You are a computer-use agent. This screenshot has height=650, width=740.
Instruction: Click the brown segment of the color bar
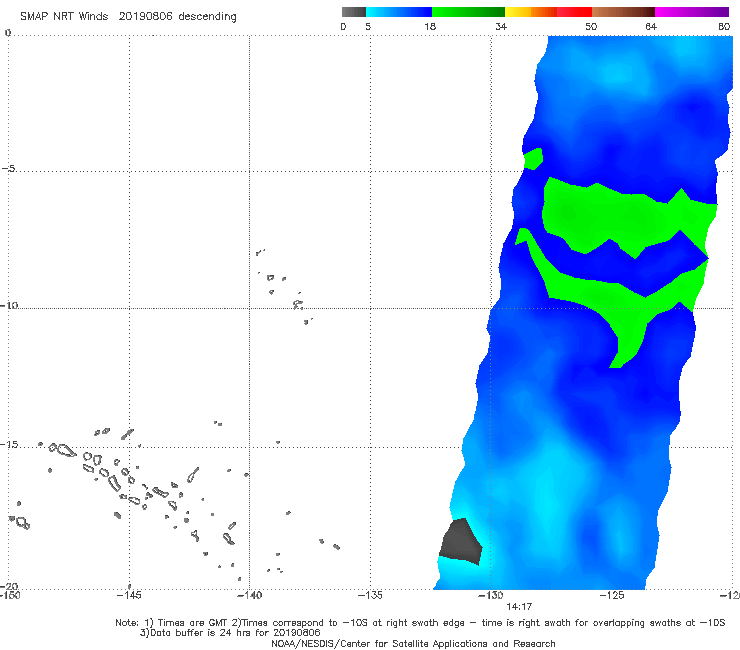pyautogui.click(x=623, y=12)
